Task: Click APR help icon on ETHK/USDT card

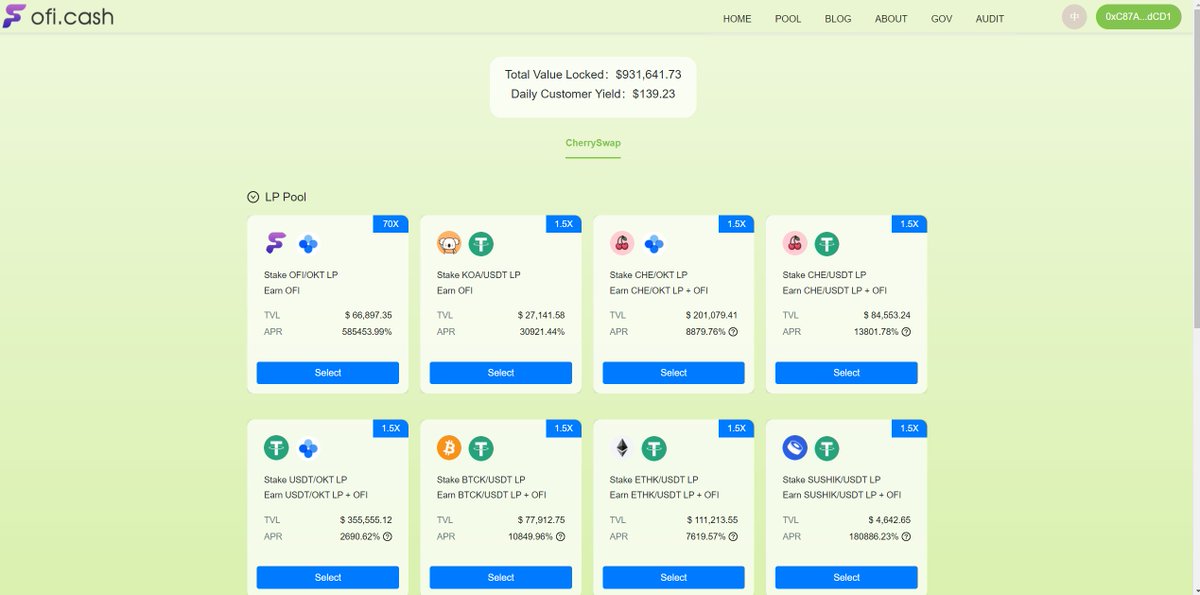Action: pyautogui.click(x=733, y=537)
